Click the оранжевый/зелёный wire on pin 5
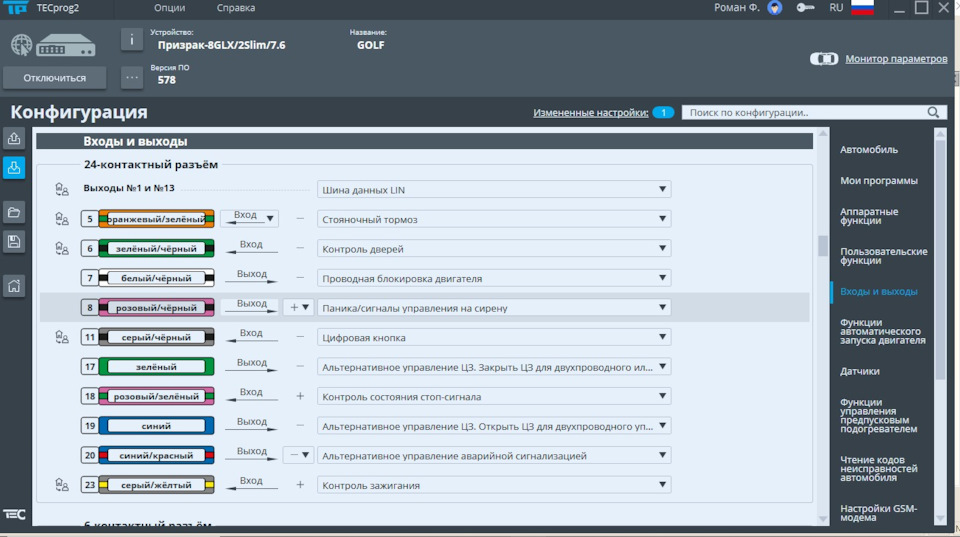 156,219
